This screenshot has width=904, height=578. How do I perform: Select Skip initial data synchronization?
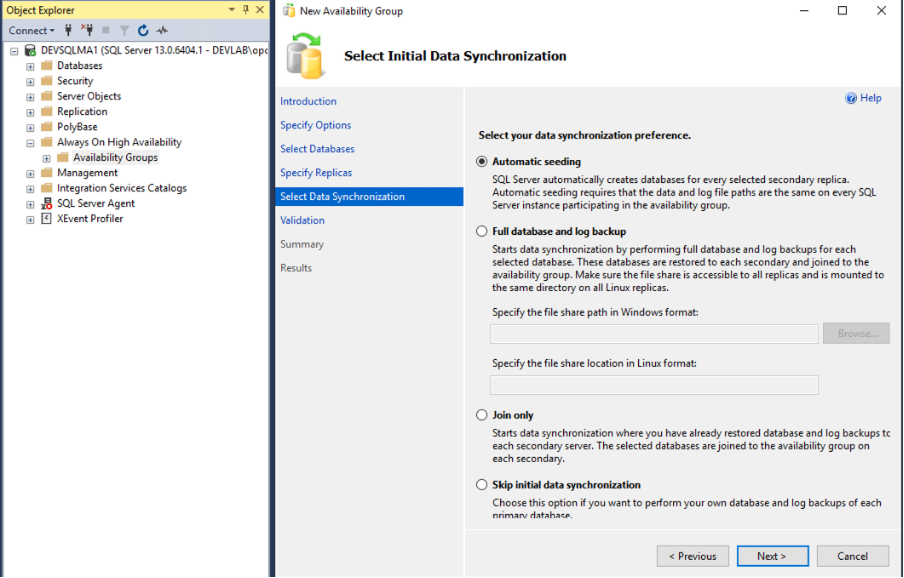tap(481, 485)
